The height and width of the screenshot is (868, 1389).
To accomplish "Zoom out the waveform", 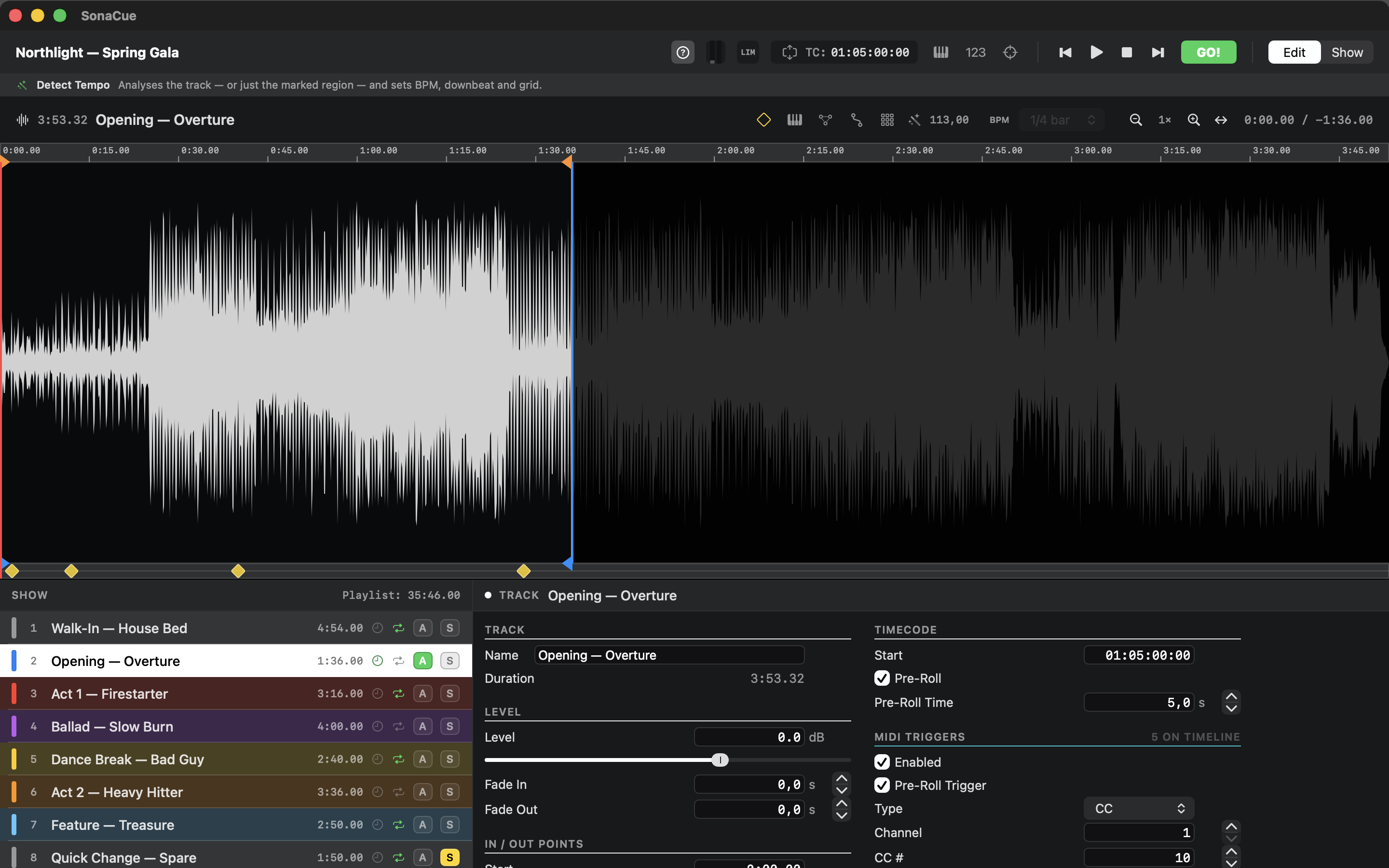I will tap(1135, 120).
